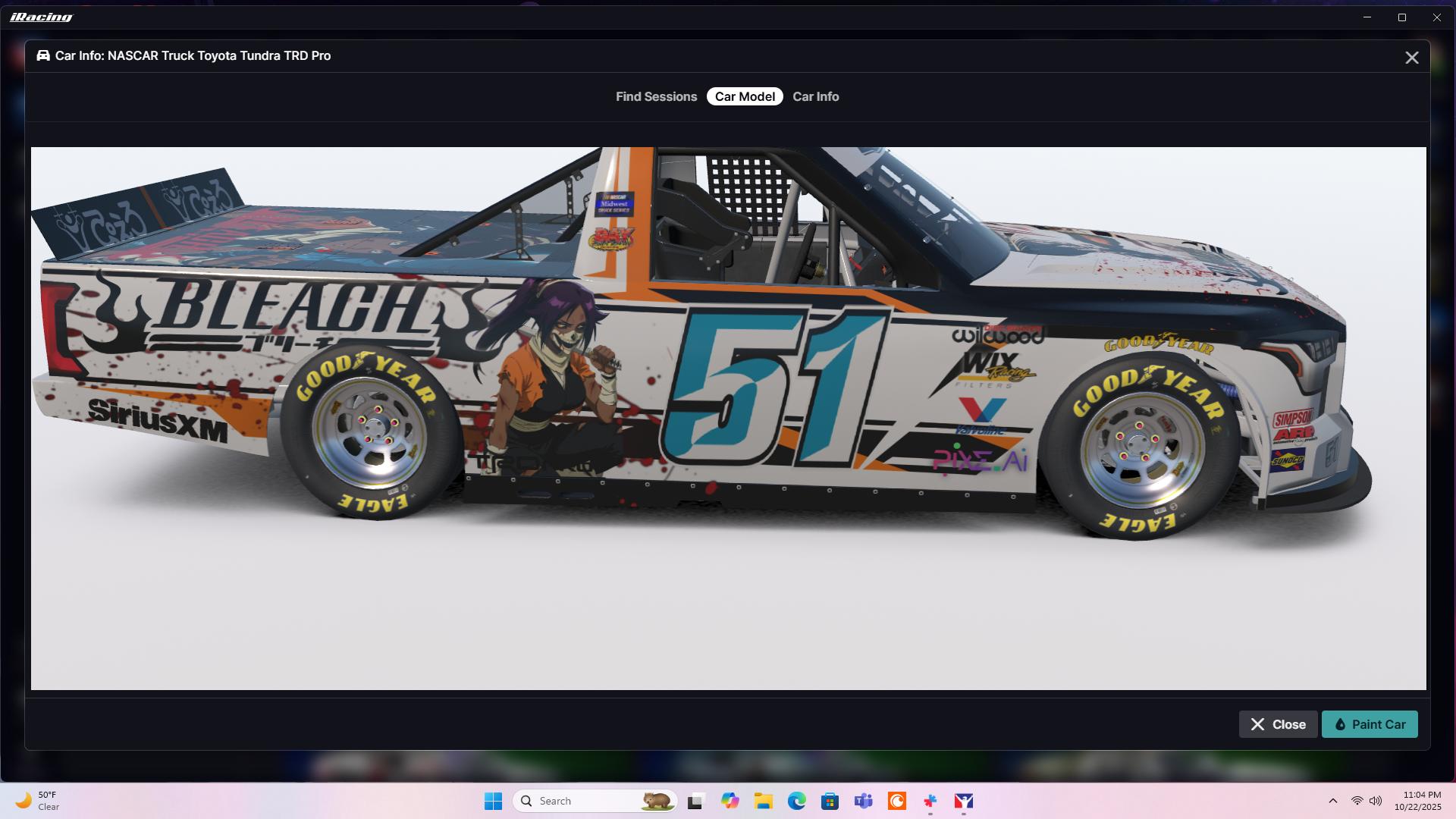Screen dimensions: 1456x819
Task: Launch Copilot from the taskbar
Action: (730, 801)
